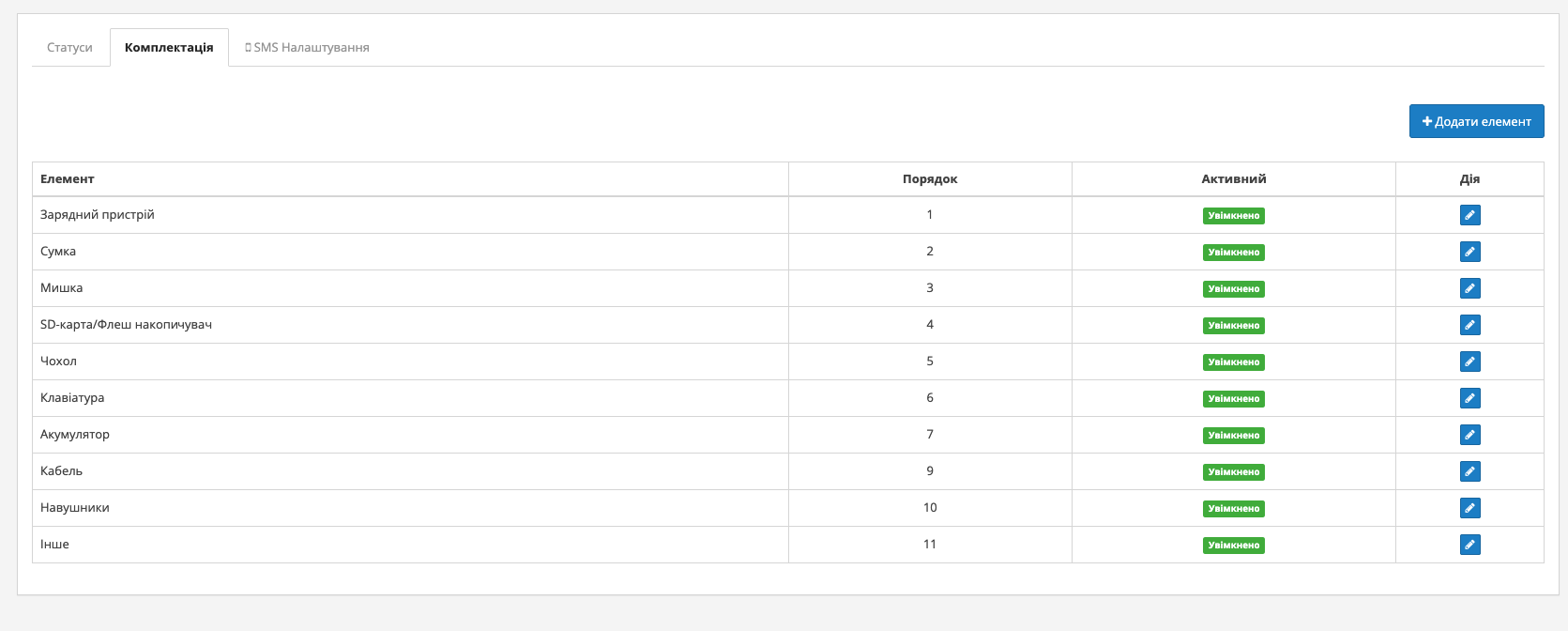The image size is (1568, 631).
Task: Edit the Інше element
Action: tap(1469, 545)
